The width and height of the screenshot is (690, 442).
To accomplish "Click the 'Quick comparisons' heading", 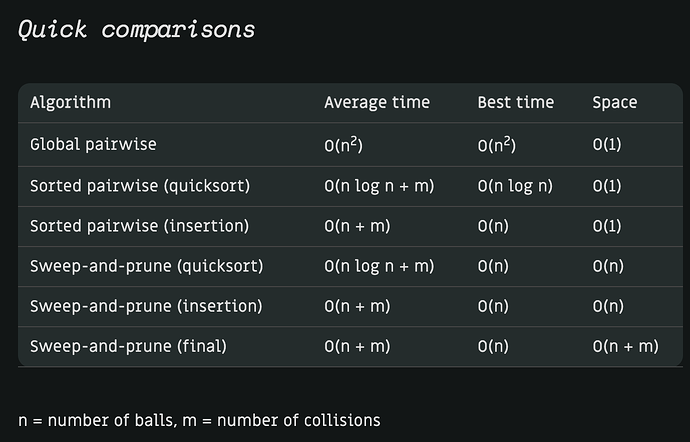I will click(136, 31).
